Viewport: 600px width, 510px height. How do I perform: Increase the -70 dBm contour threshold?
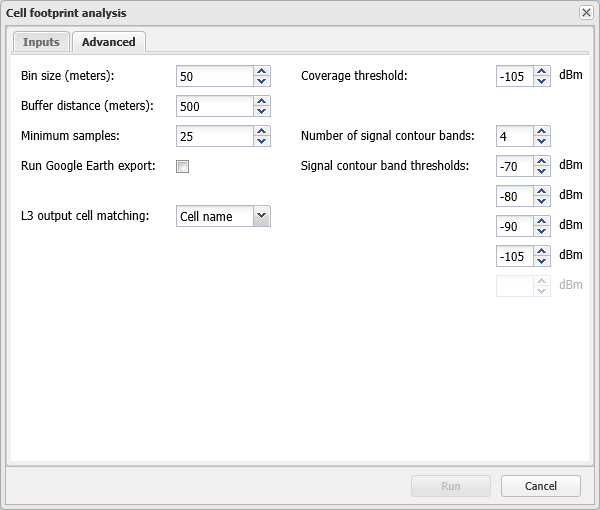542,161
